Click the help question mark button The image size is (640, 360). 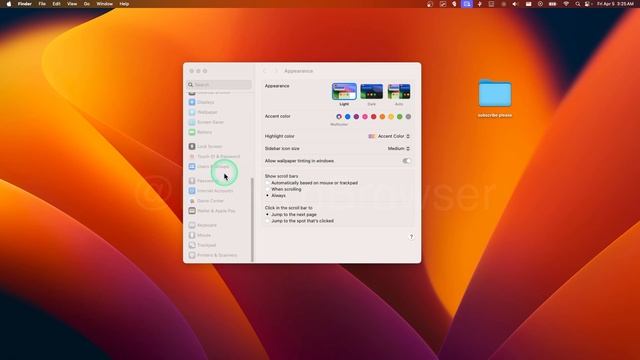coord(411,237)
